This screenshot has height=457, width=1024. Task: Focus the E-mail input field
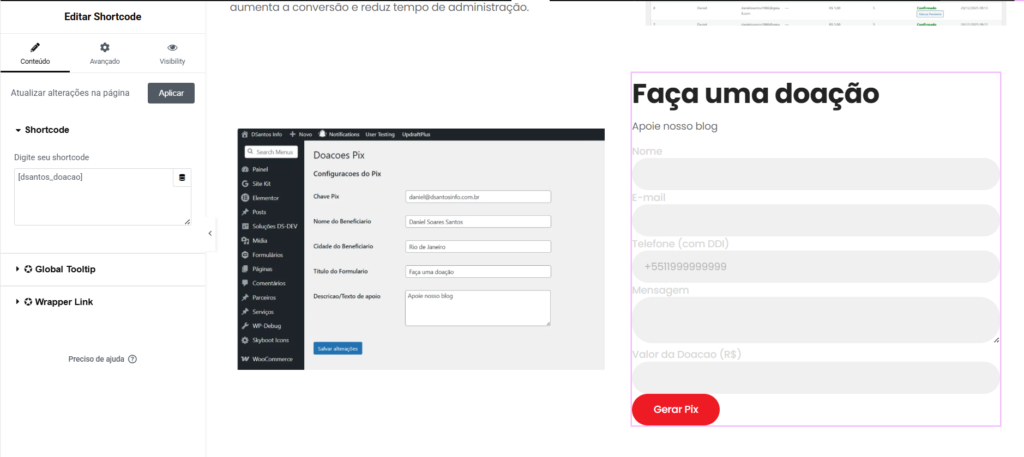click(815, 220)
